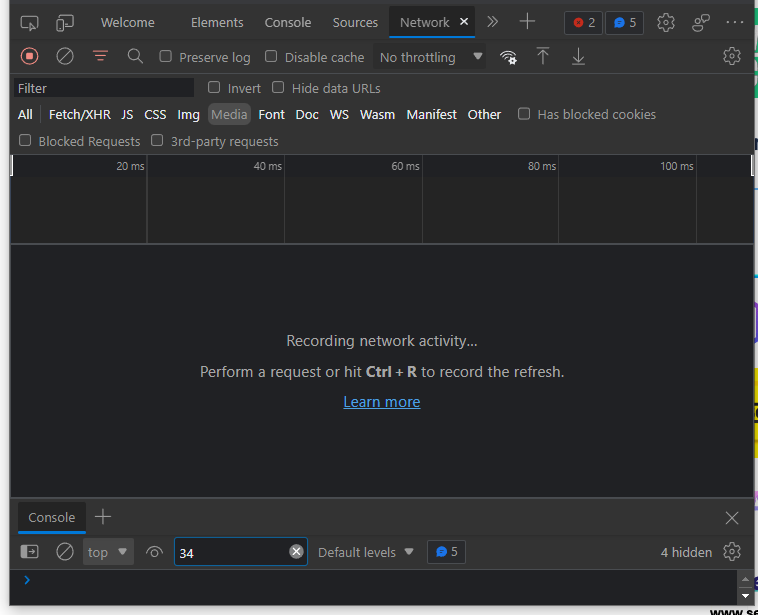
Task: Clear the console filter text 34
Action: (x=296, y=551)
